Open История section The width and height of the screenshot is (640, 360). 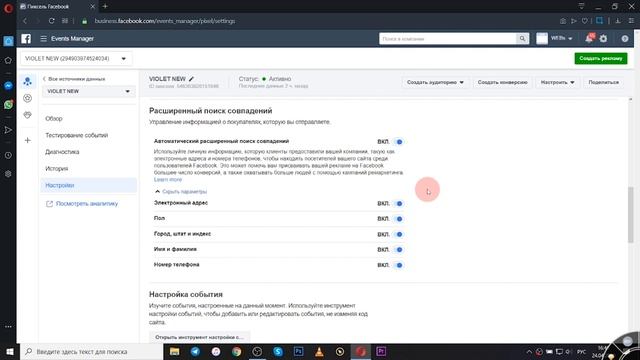click(57, 169)
